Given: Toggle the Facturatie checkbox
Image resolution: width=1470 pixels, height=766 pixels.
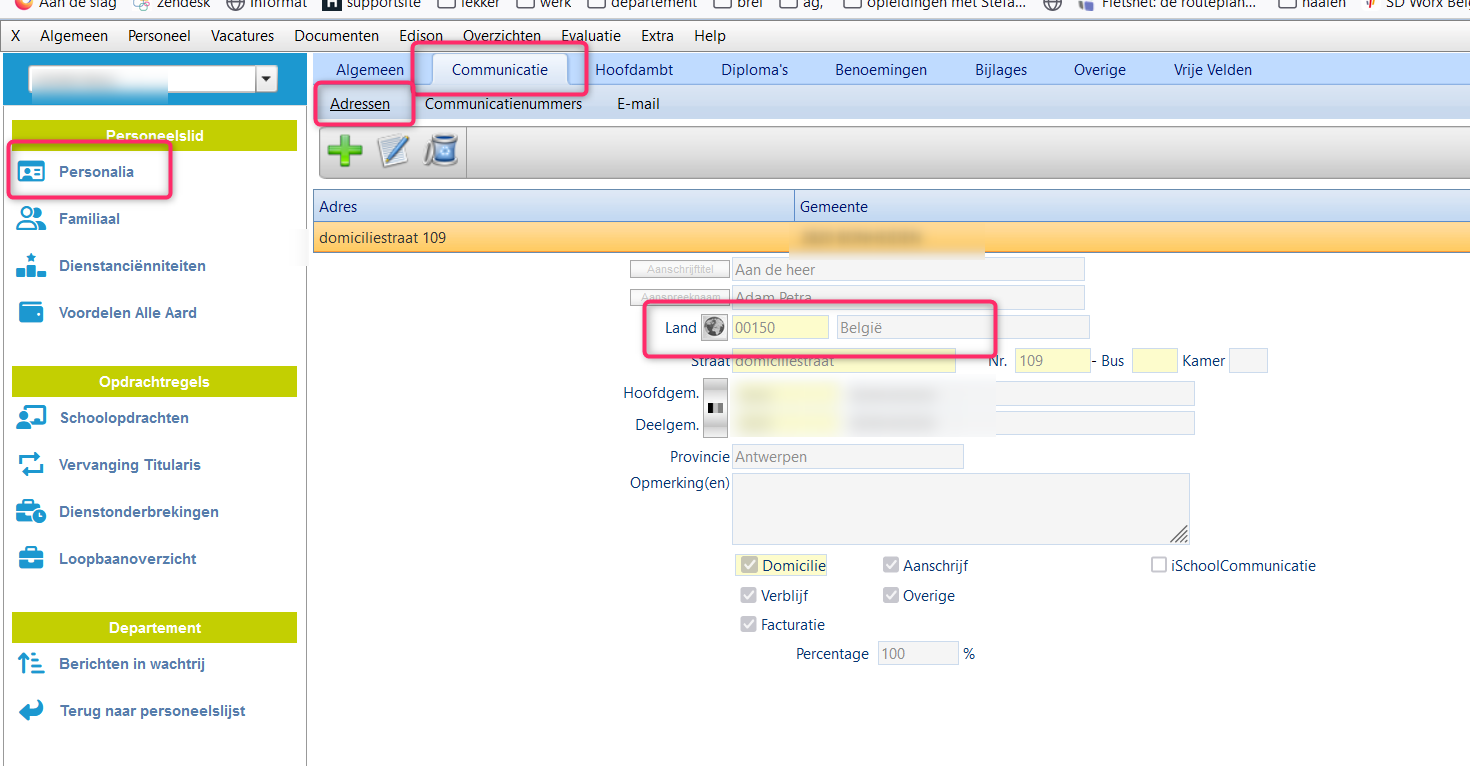Looking at the screenshot, I should (748, 625).
